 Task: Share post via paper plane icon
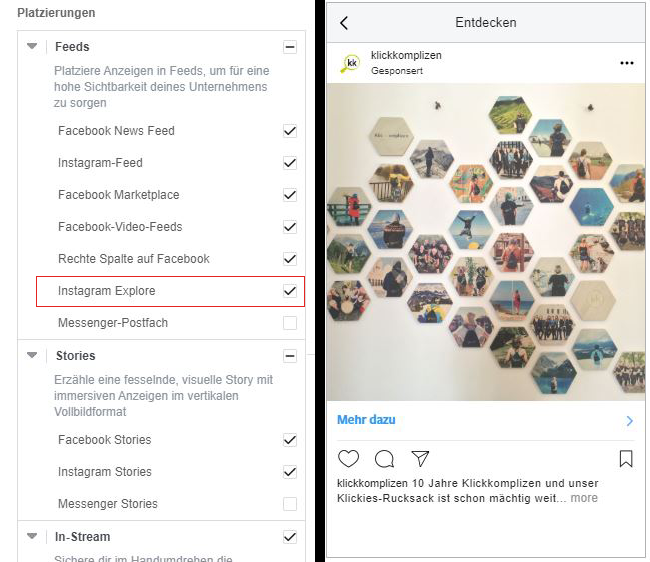(x=421, y=459)
